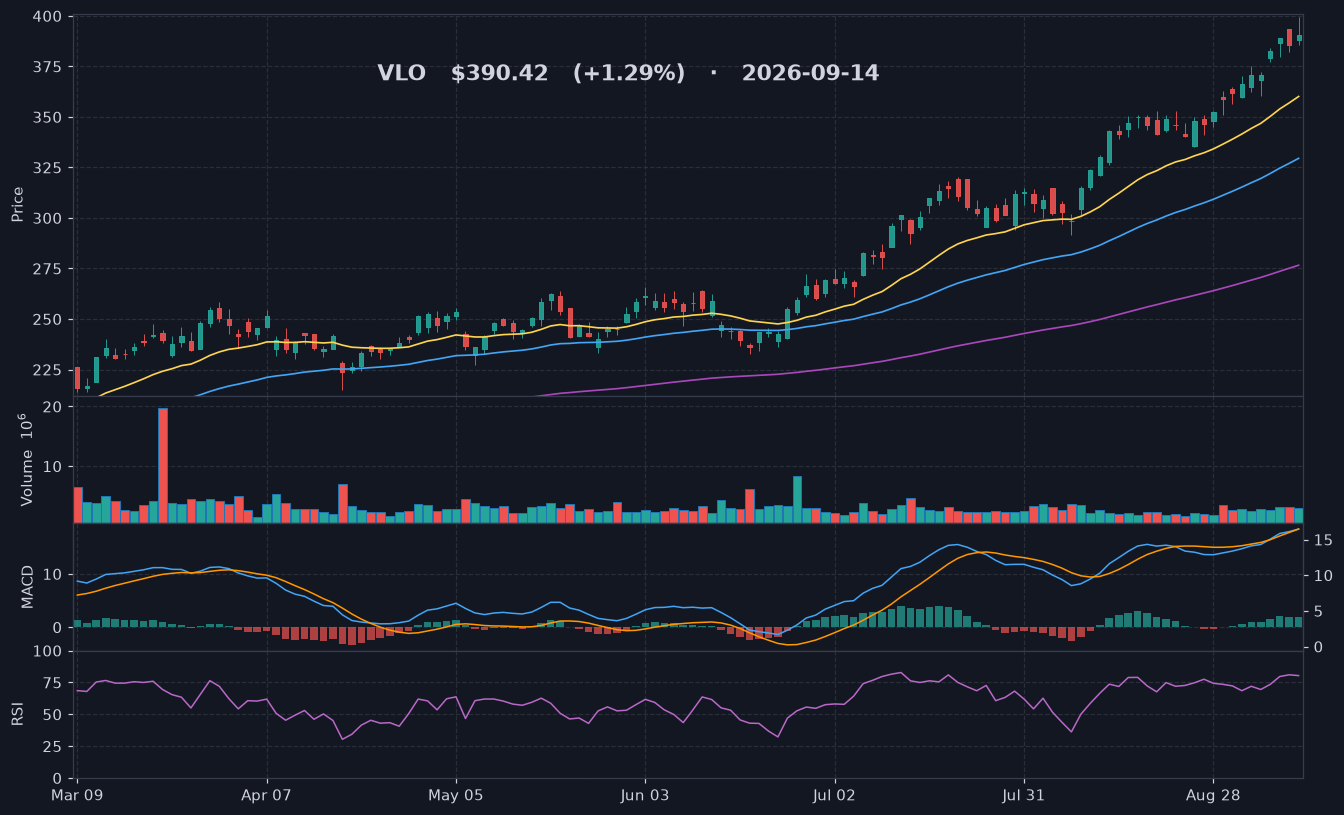Click the 100 RSI axis tick
The width and height of the screenshot is (1344, 815).
coord(47,652)
